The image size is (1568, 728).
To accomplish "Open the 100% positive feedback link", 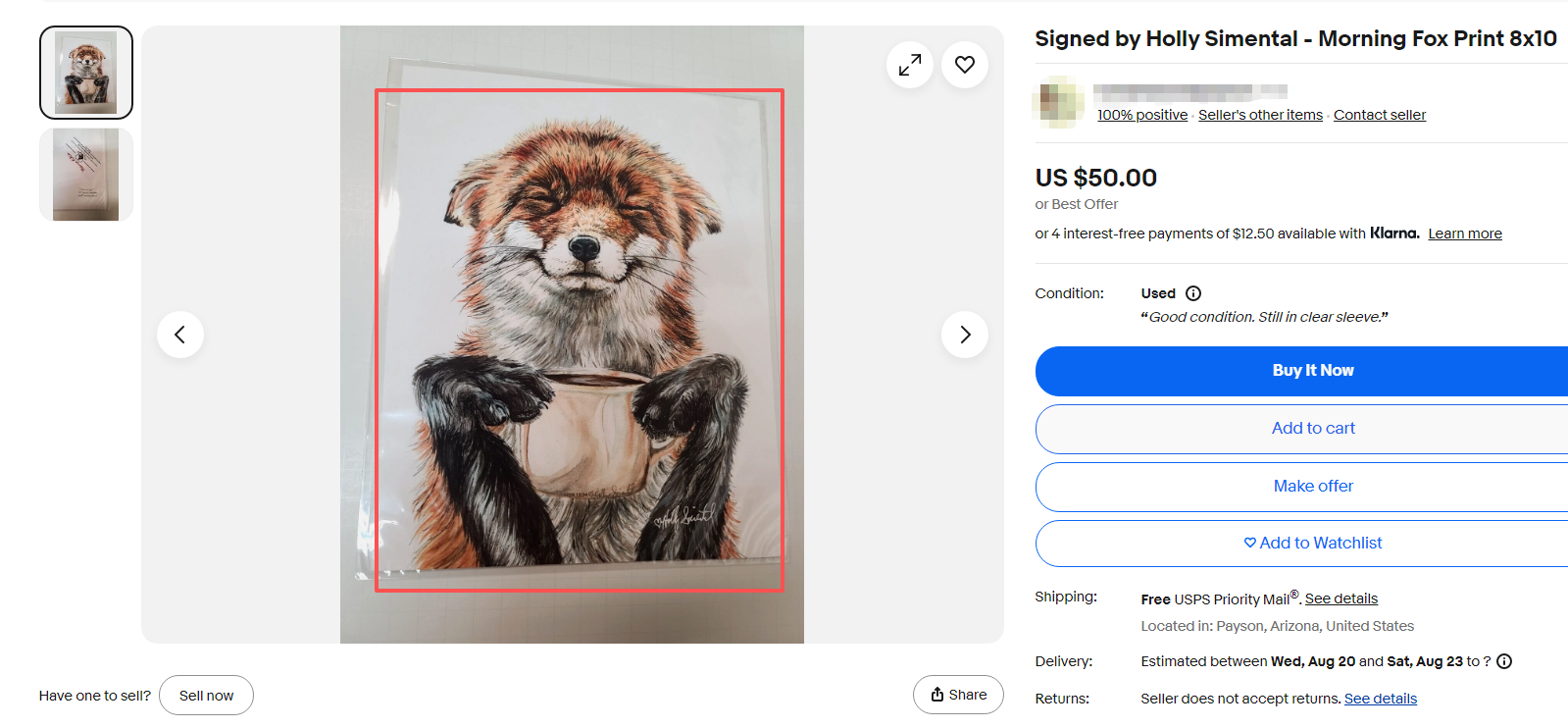I will pyautogui.click(x=1141, y=115).
